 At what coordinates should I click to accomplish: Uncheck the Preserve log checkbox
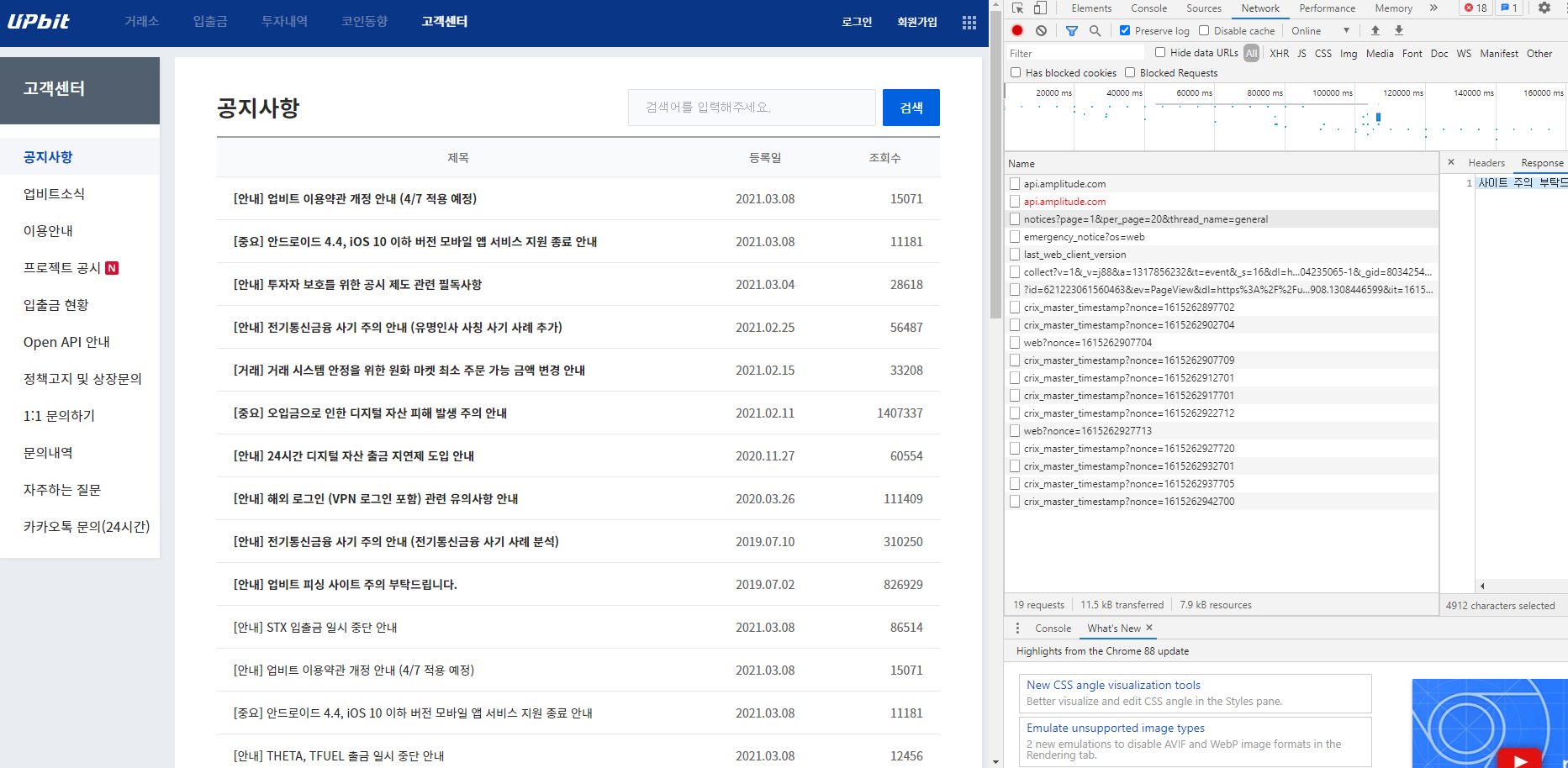[1125, 30]
